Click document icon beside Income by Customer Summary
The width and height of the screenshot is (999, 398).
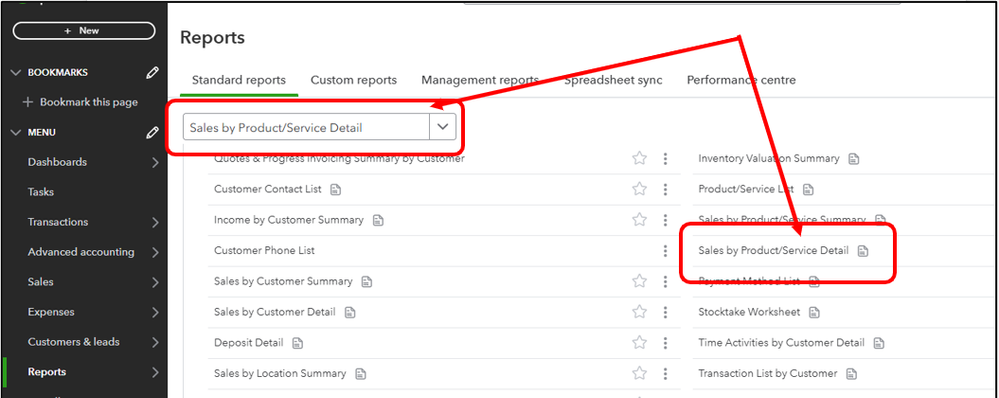click(378, 220)
